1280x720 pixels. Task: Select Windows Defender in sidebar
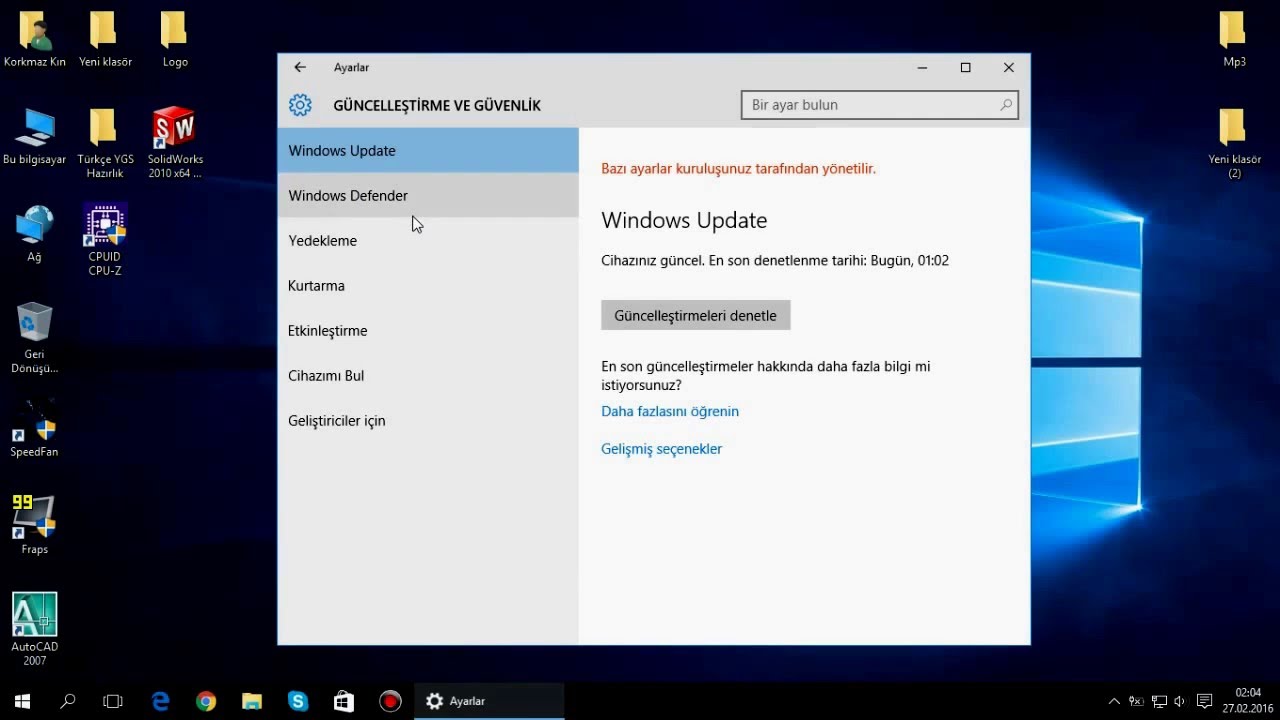coord(428,195)
